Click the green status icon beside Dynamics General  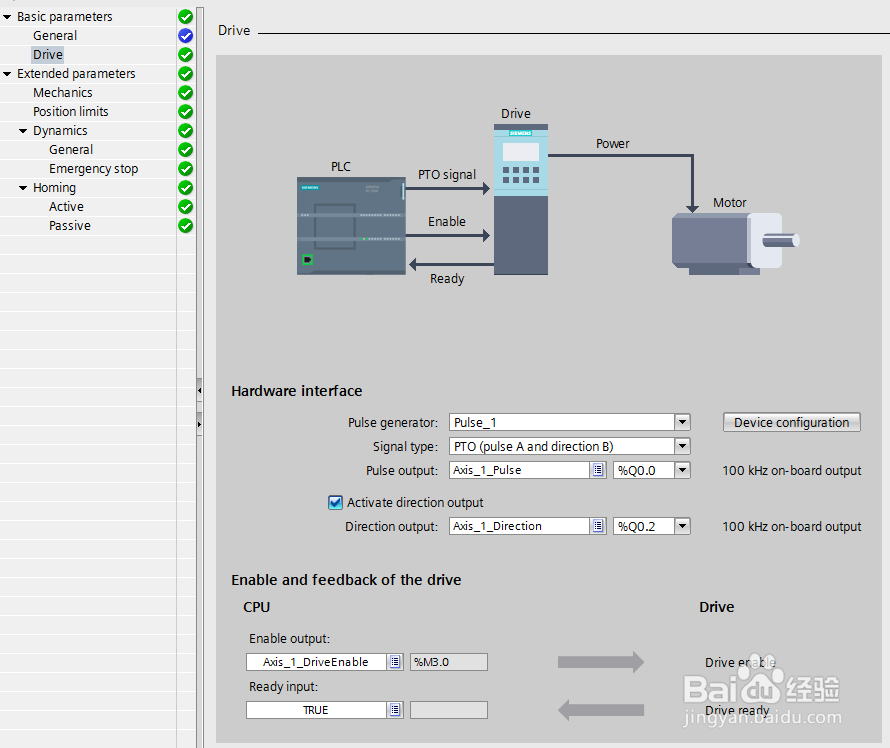tap(186, 150)
